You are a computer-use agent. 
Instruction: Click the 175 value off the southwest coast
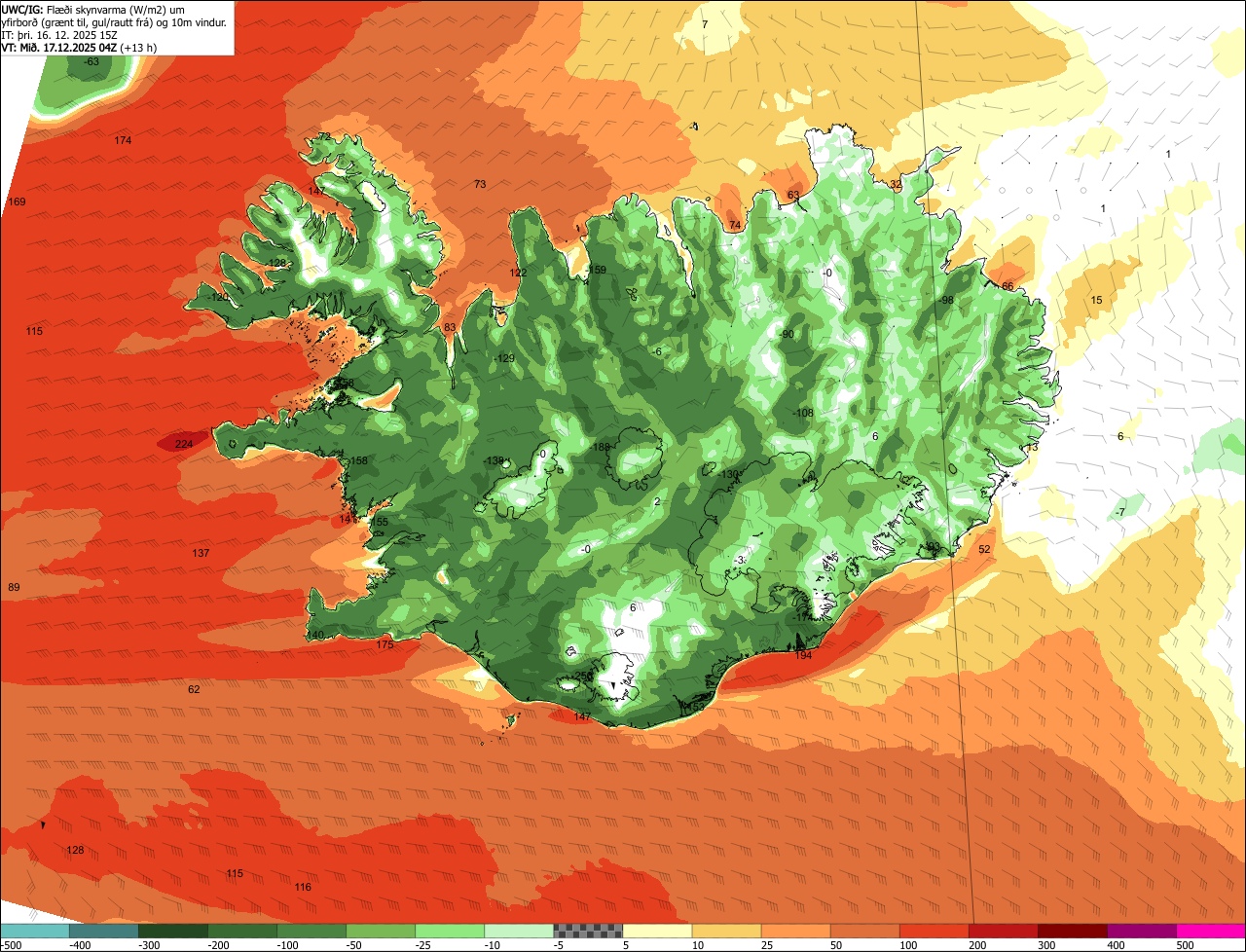[x=385, y=644]
